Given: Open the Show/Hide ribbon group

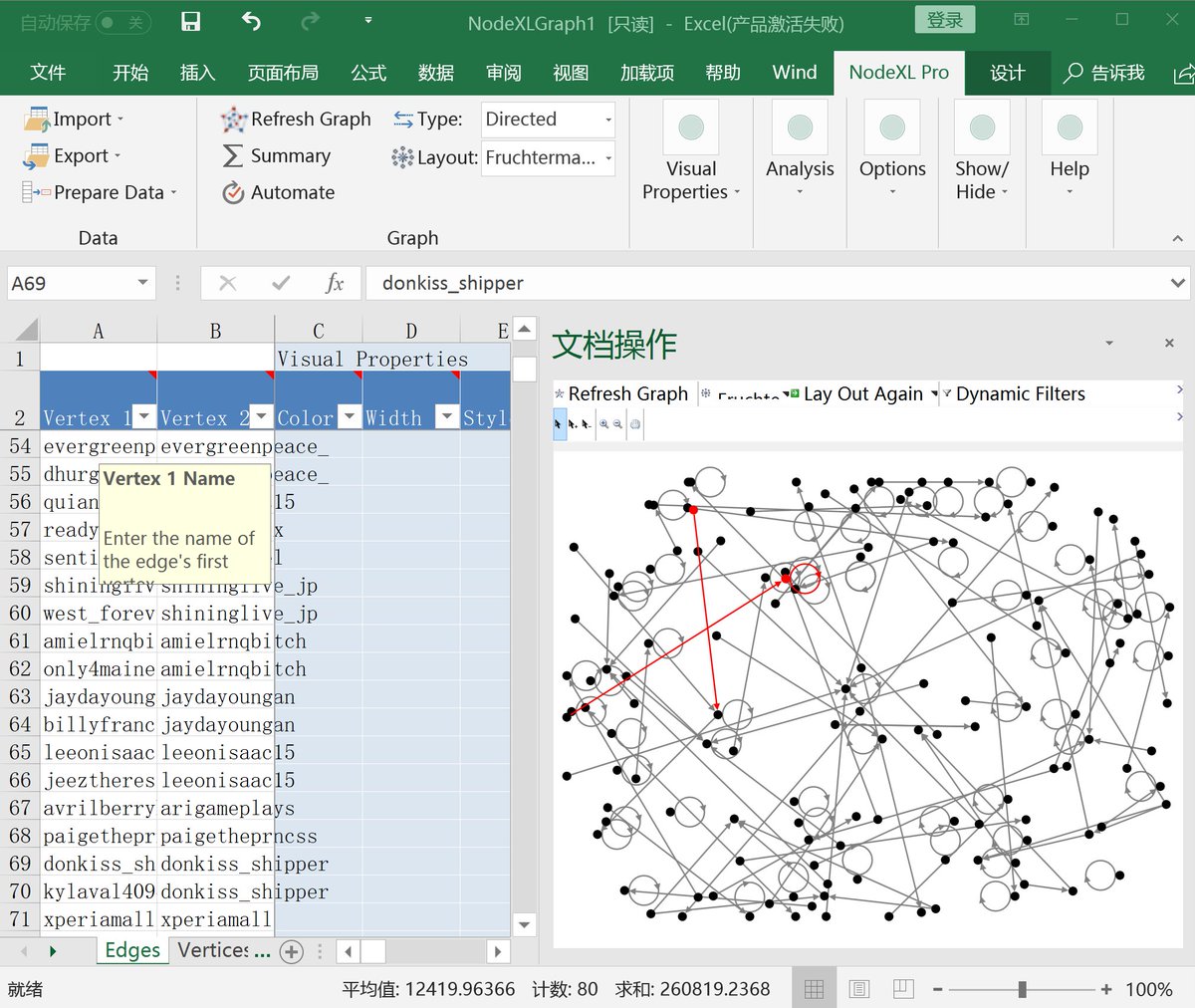Looking at the screenshot, I should 982,152.
